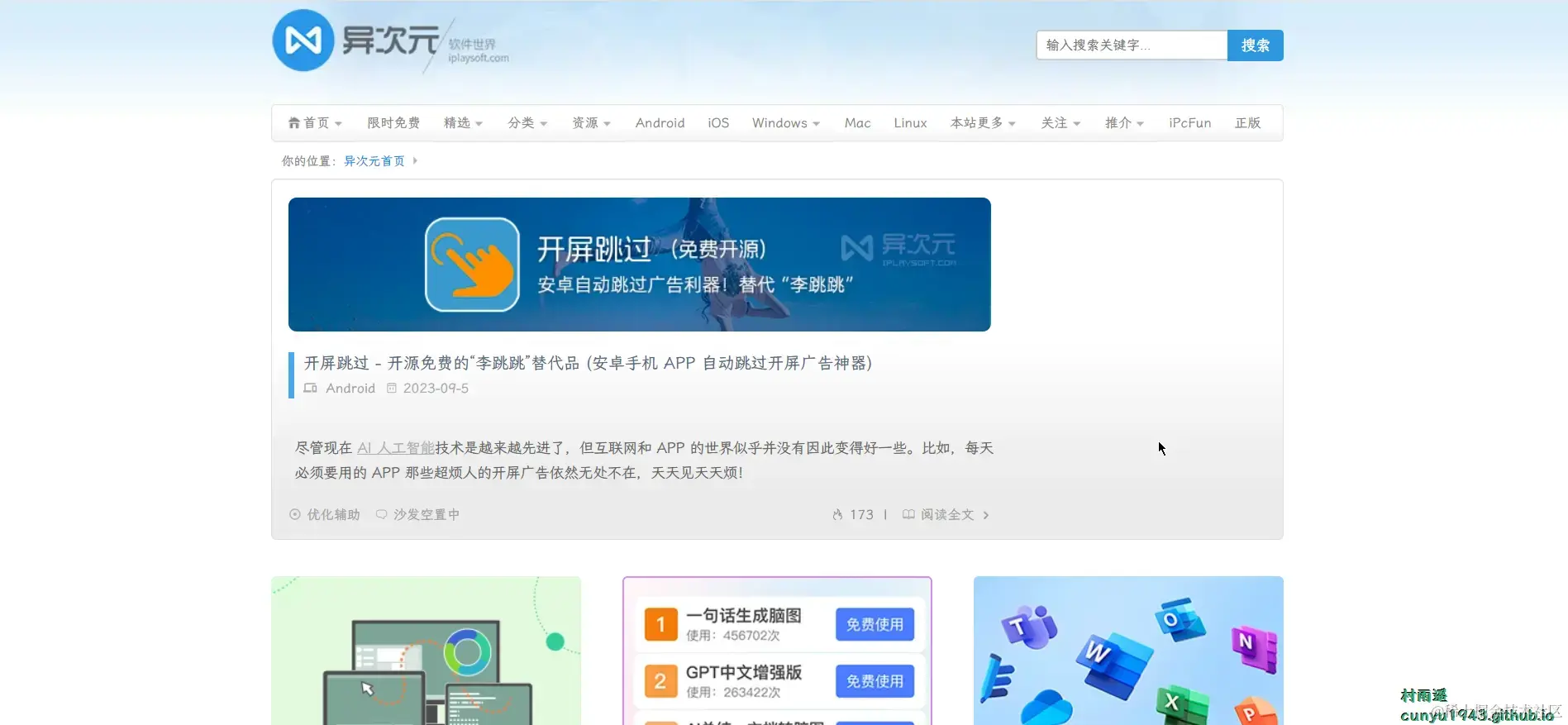Click the comment bubble icon near 沙发空置中

point(381,514)
